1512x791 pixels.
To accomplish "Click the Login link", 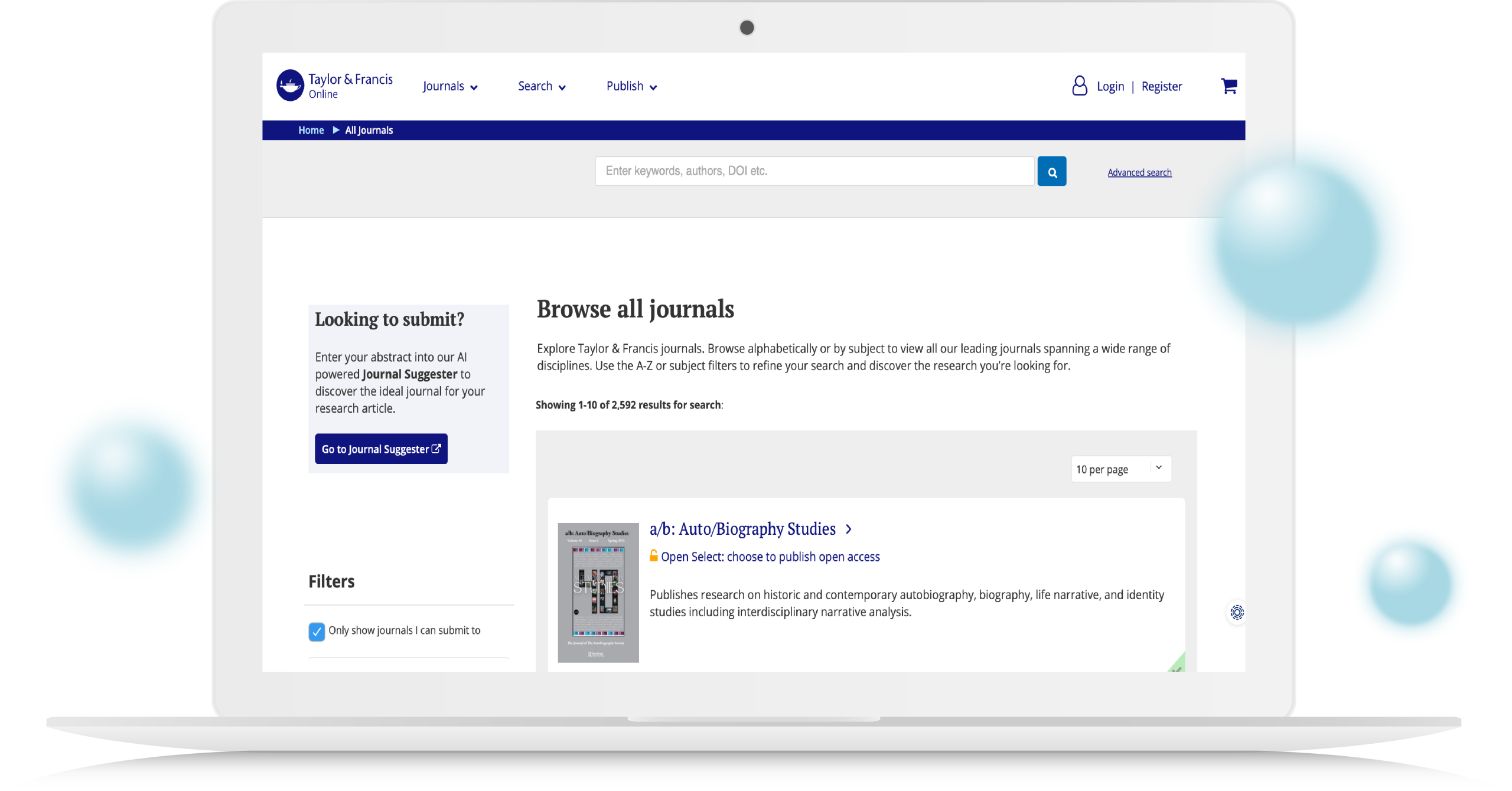I will coord(1110,87).
